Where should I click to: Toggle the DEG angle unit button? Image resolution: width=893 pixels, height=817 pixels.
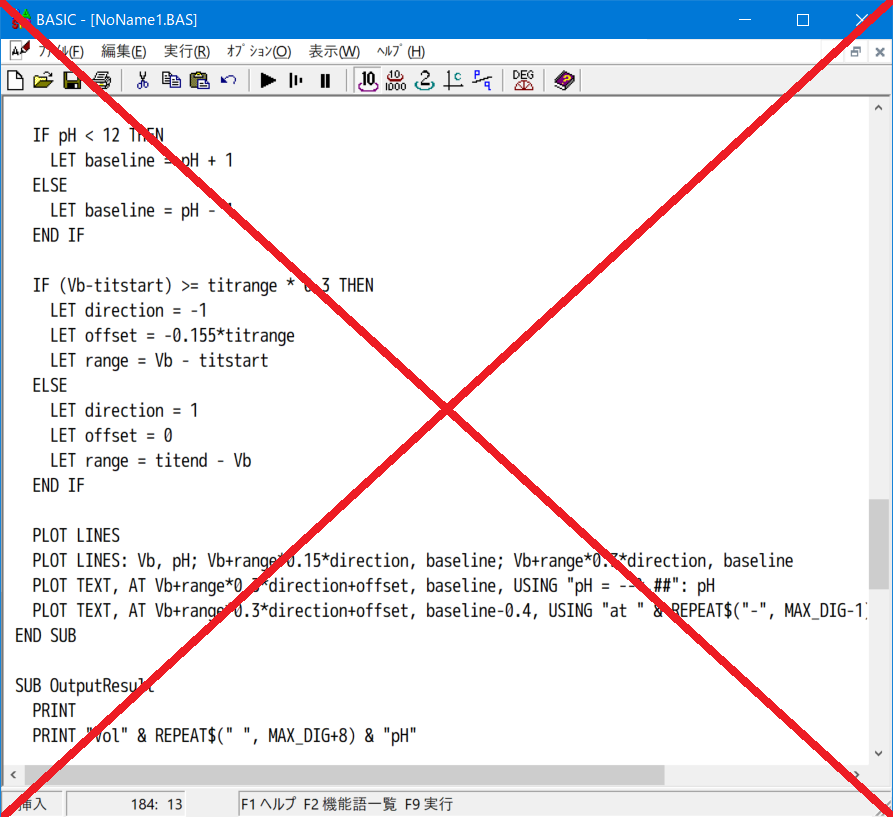tap(523, 81)
